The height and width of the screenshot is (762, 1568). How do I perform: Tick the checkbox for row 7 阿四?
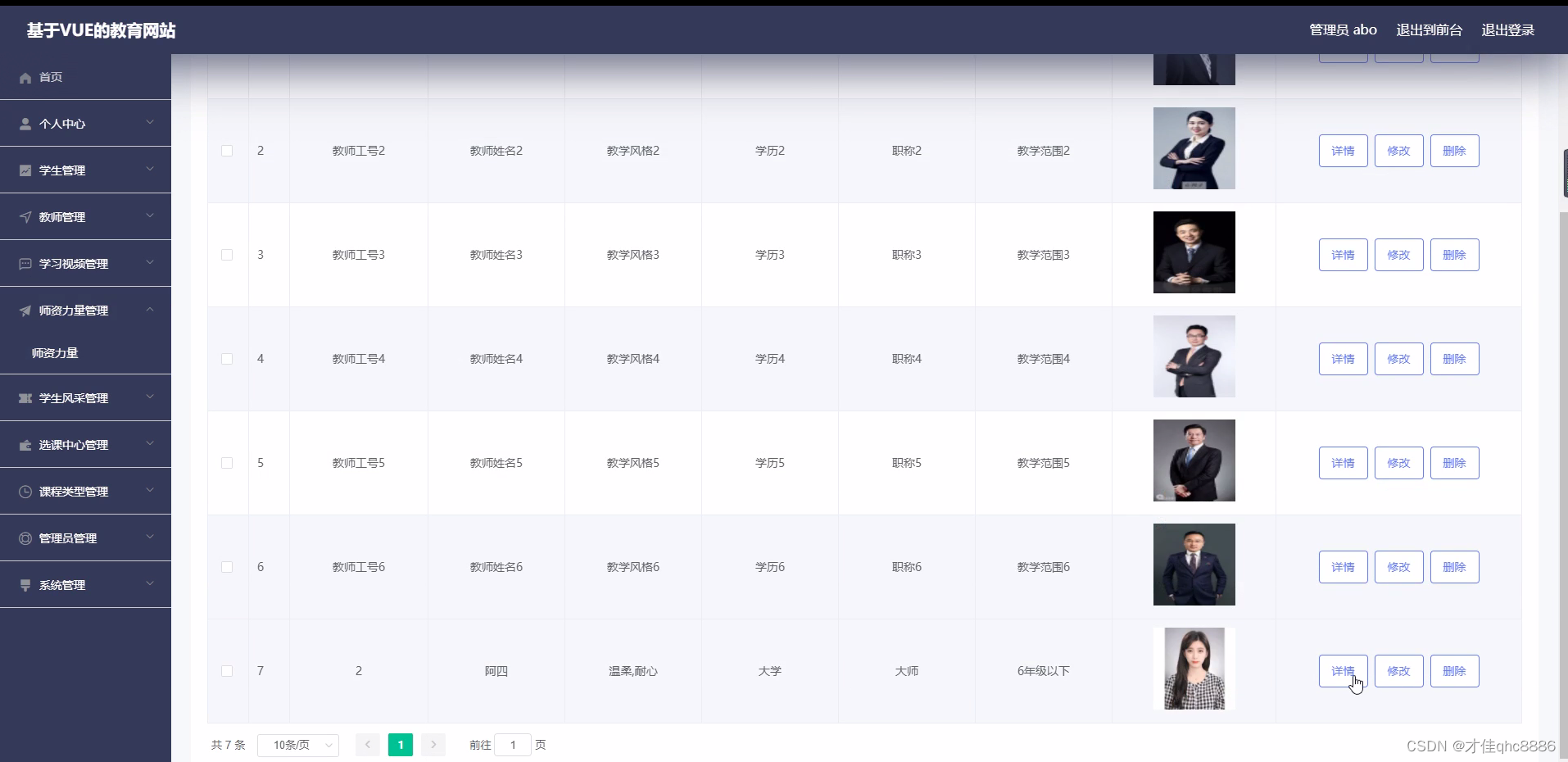coord(227,671)
